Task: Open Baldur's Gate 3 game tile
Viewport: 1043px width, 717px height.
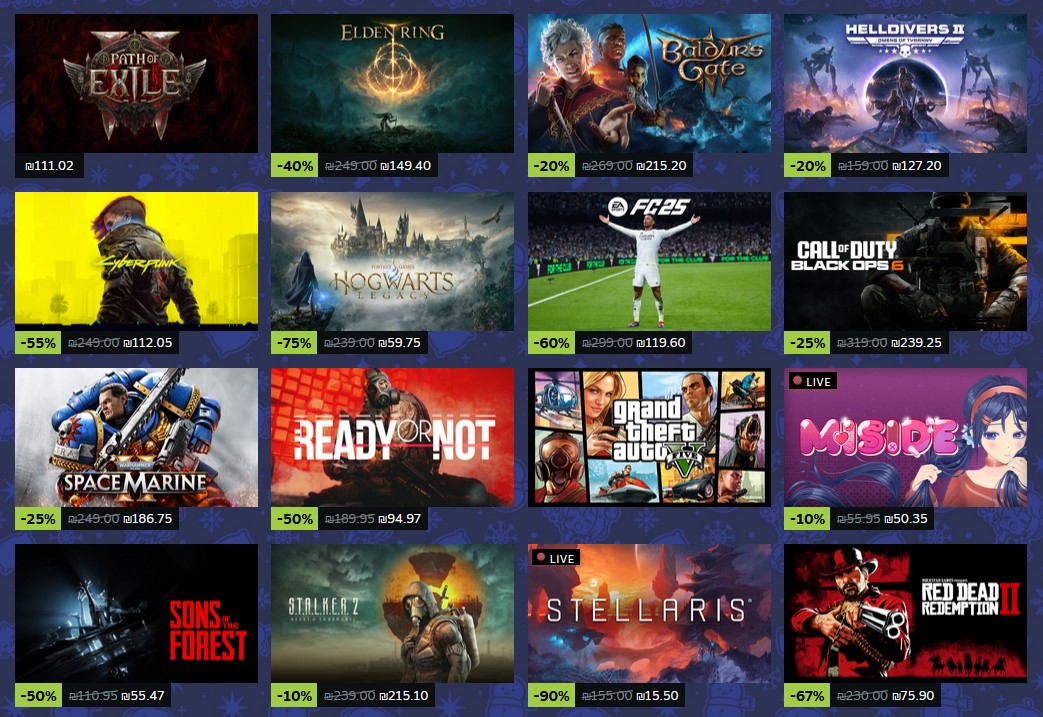Action: tap(649, 84)
